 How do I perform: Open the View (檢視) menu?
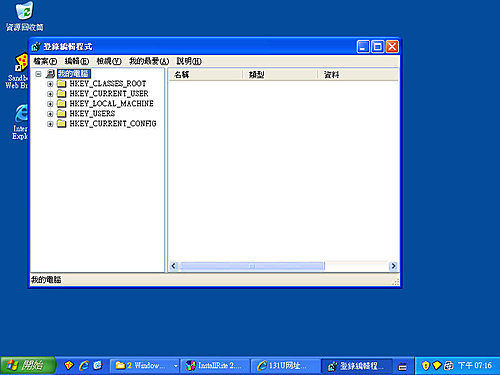pos(109,61)
